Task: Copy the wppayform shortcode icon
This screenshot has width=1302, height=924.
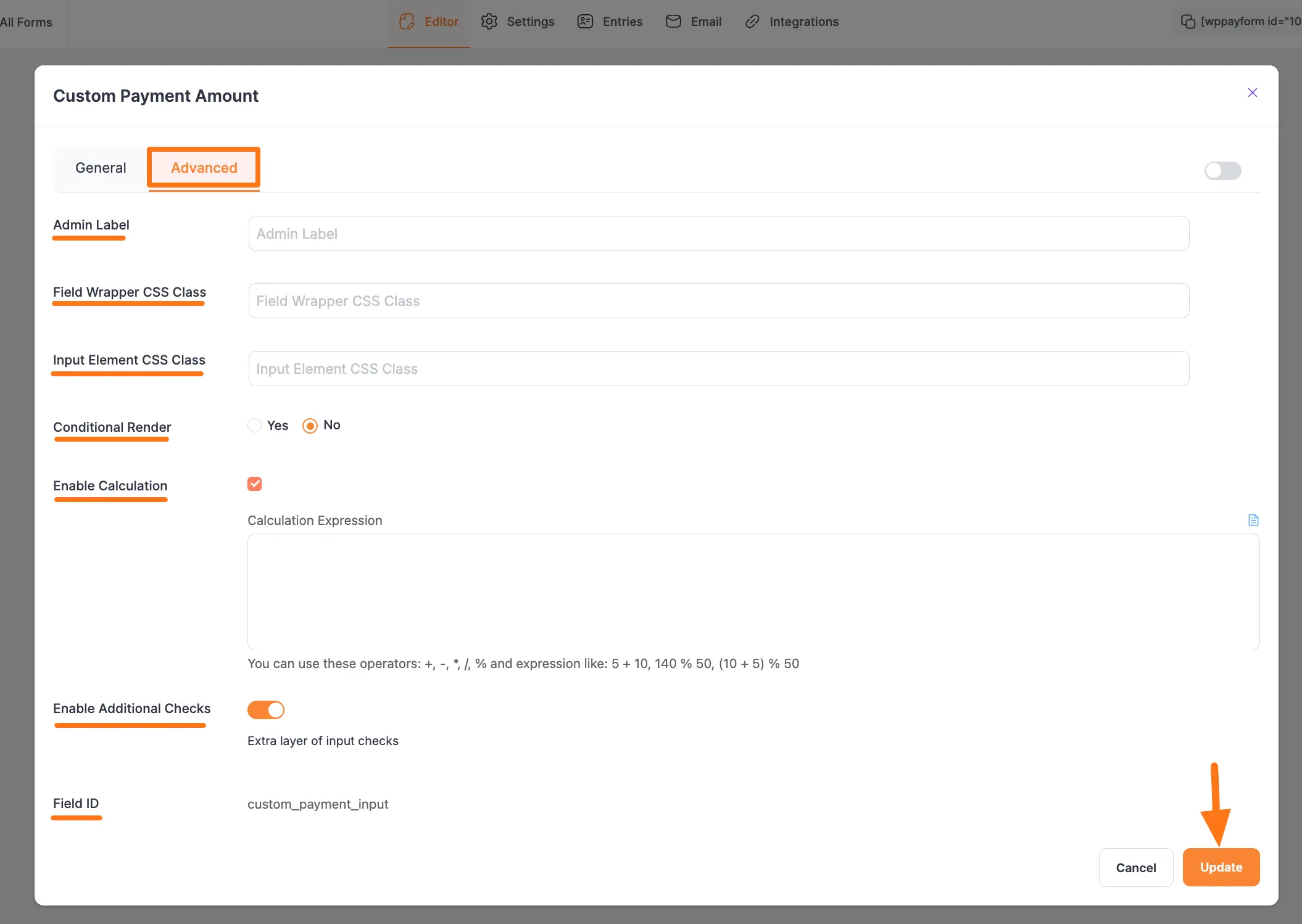Action: [1188, 22]
